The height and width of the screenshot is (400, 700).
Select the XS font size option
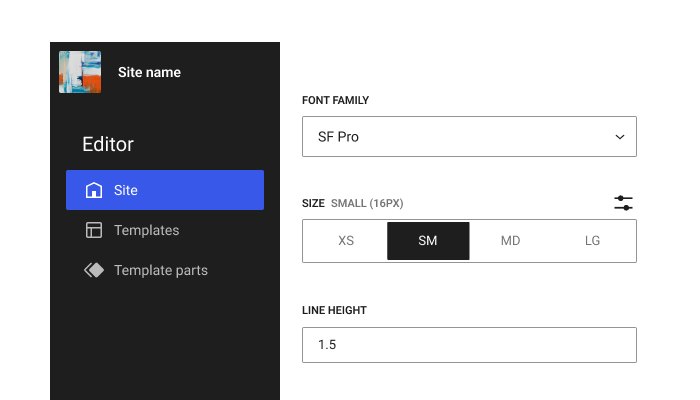pyautogui.click(x=345, y=241)
